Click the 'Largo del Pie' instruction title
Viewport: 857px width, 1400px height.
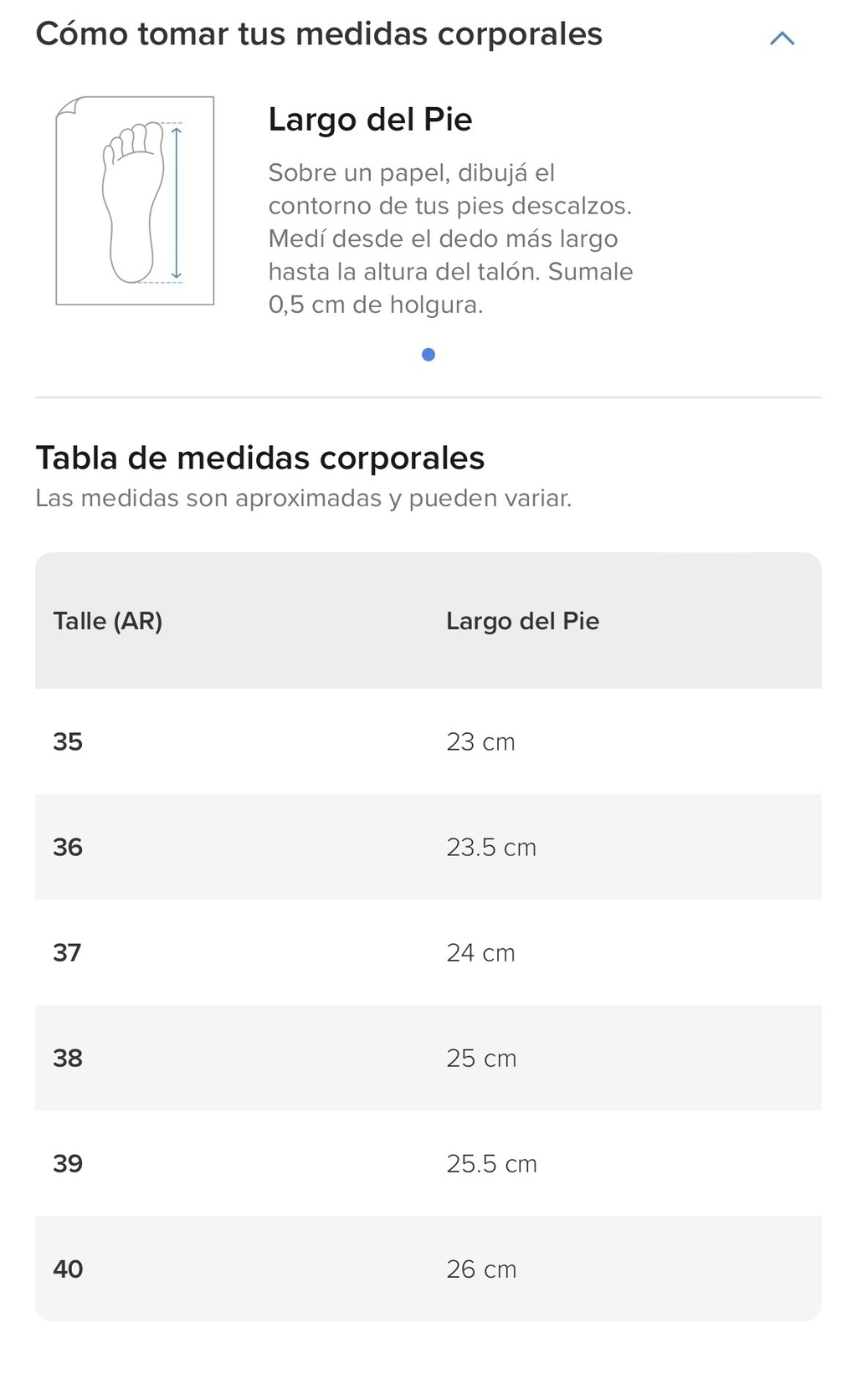[x=370, y=120]
